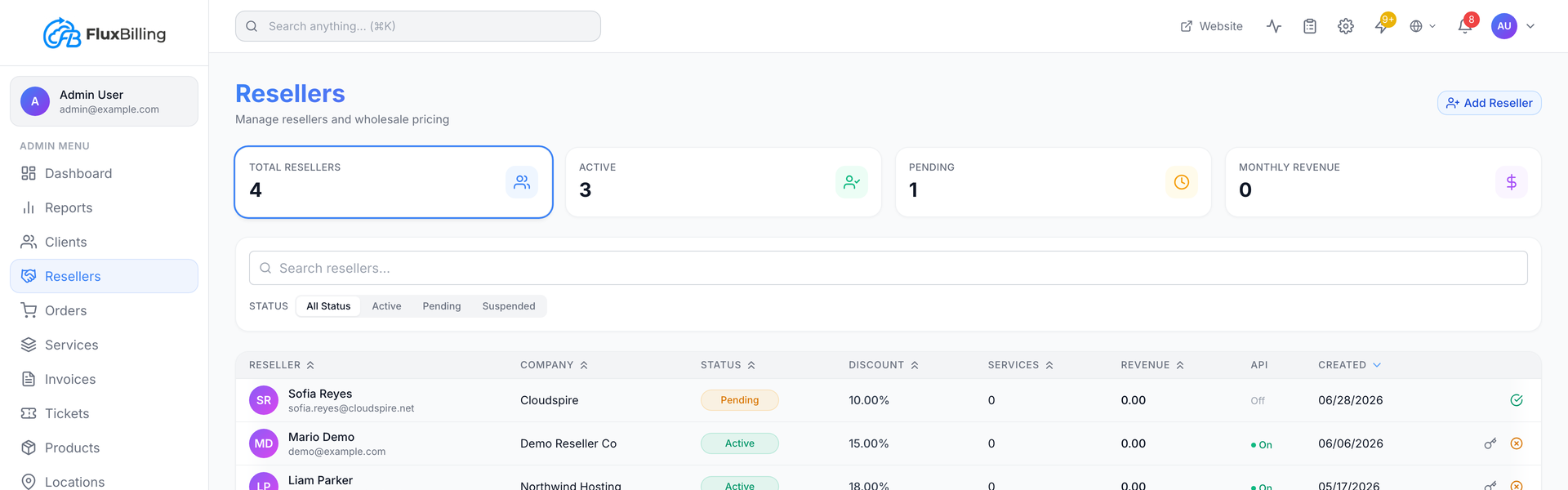Sort table by Created column

[1349, 365]
